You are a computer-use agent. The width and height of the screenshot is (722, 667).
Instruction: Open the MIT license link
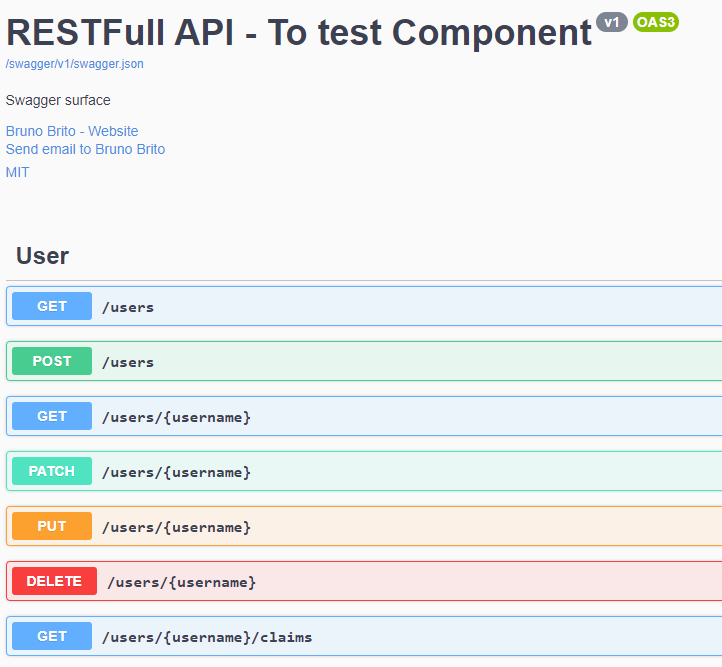pyautogui.click(x=18, y=172)
